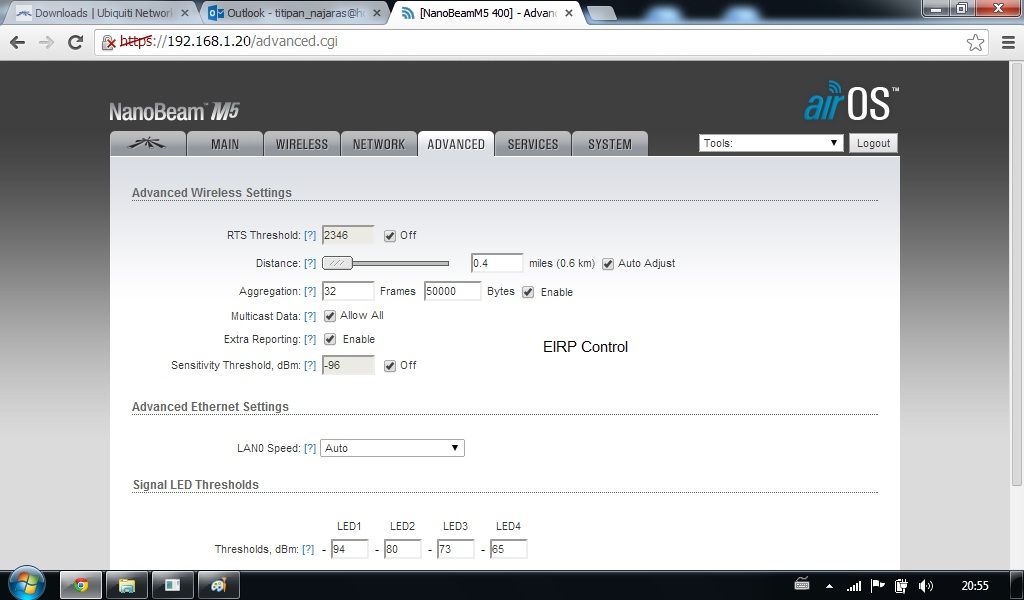Expand the Tools dropdown
This screenshot has height=600, width=1024.
point(771,143)
